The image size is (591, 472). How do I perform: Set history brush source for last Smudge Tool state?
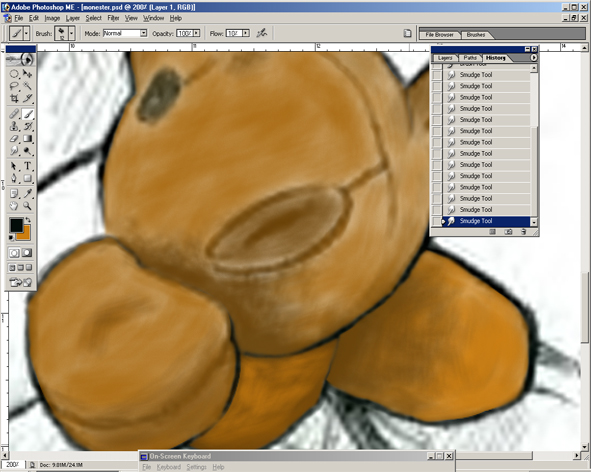pos(436,221)
